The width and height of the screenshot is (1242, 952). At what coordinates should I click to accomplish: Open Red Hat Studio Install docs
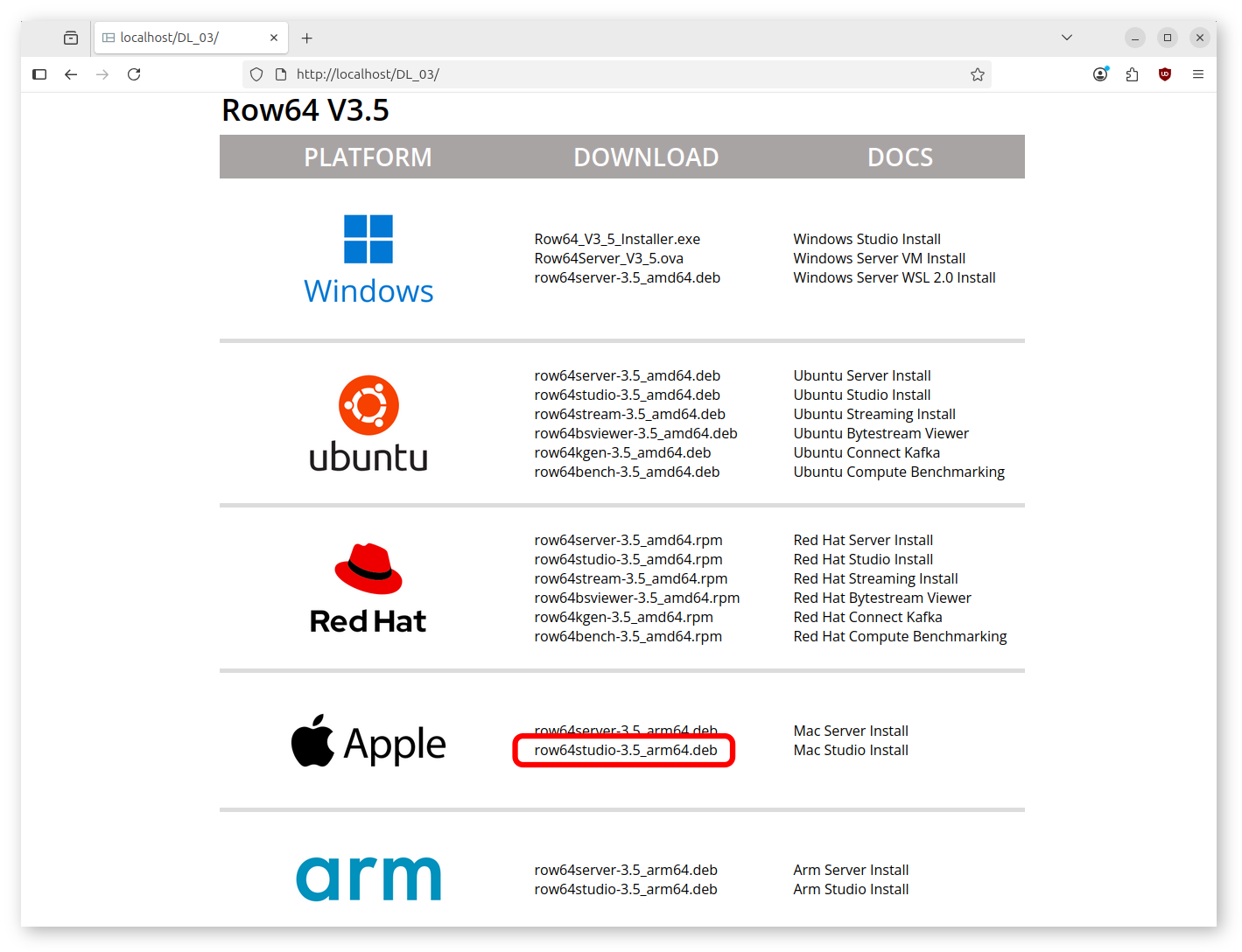863,559
